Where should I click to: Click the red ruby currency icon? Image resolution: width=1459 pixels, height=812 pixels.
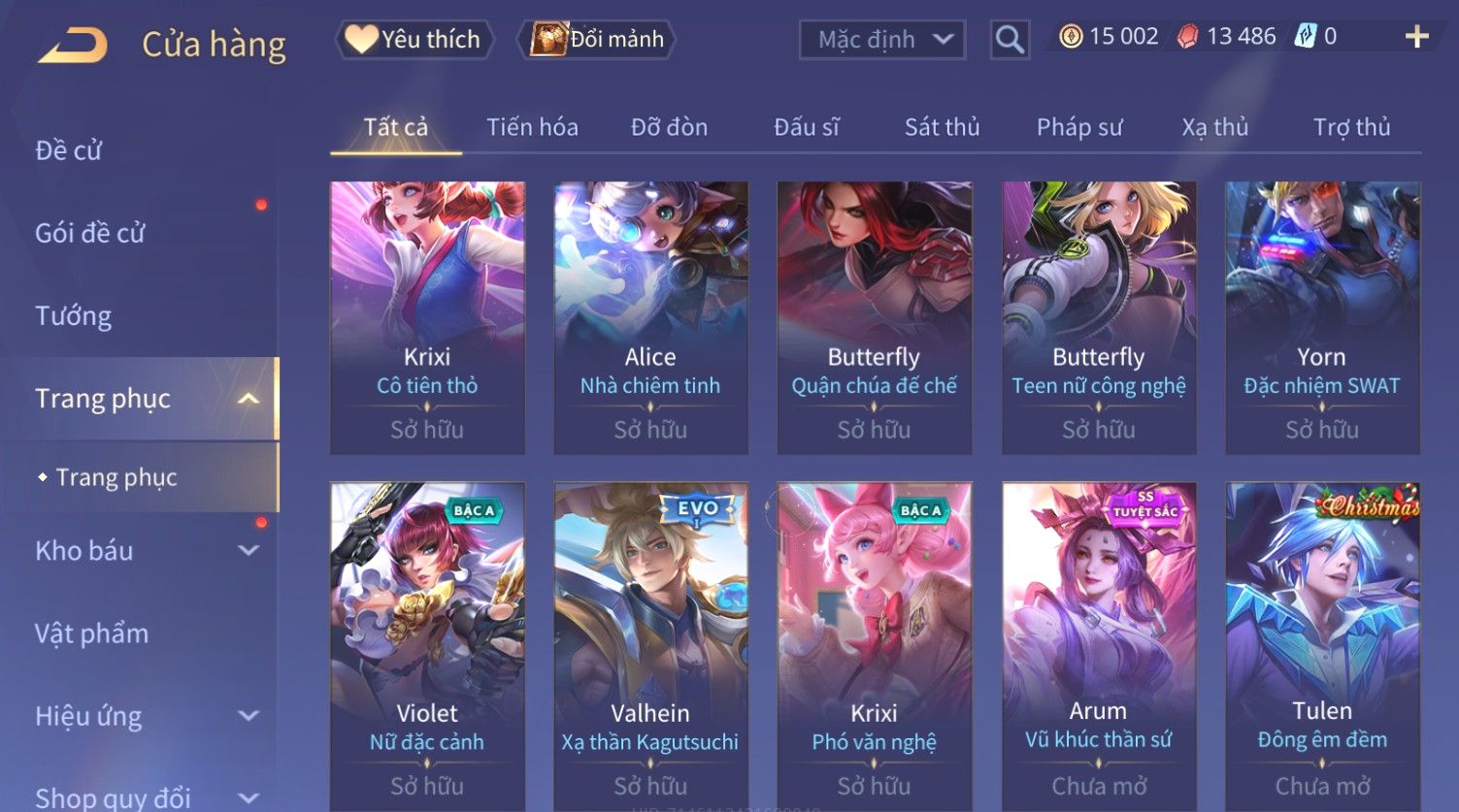(x=1188, y=37)
